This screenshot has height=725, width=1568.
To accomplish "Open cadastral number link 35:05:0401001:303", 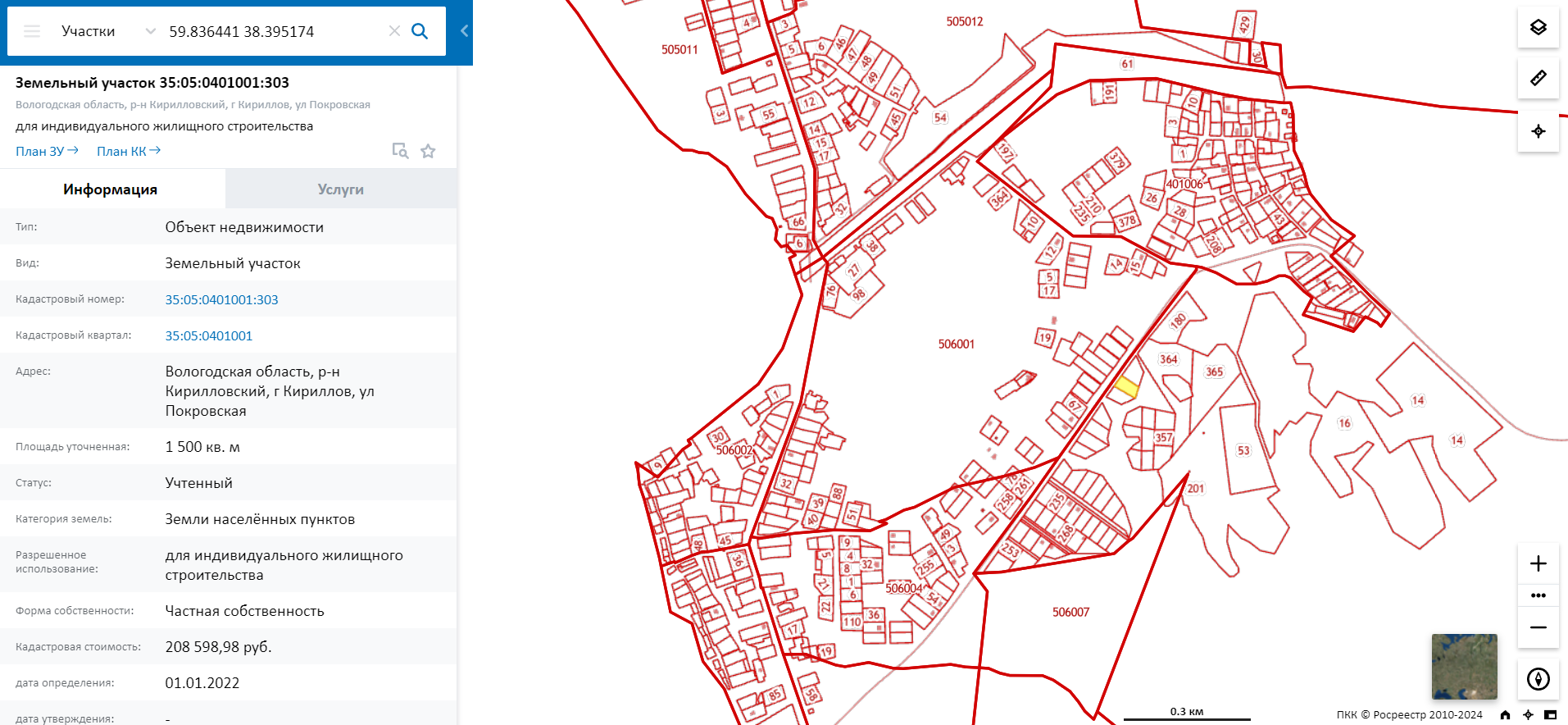I will (221, 299).
